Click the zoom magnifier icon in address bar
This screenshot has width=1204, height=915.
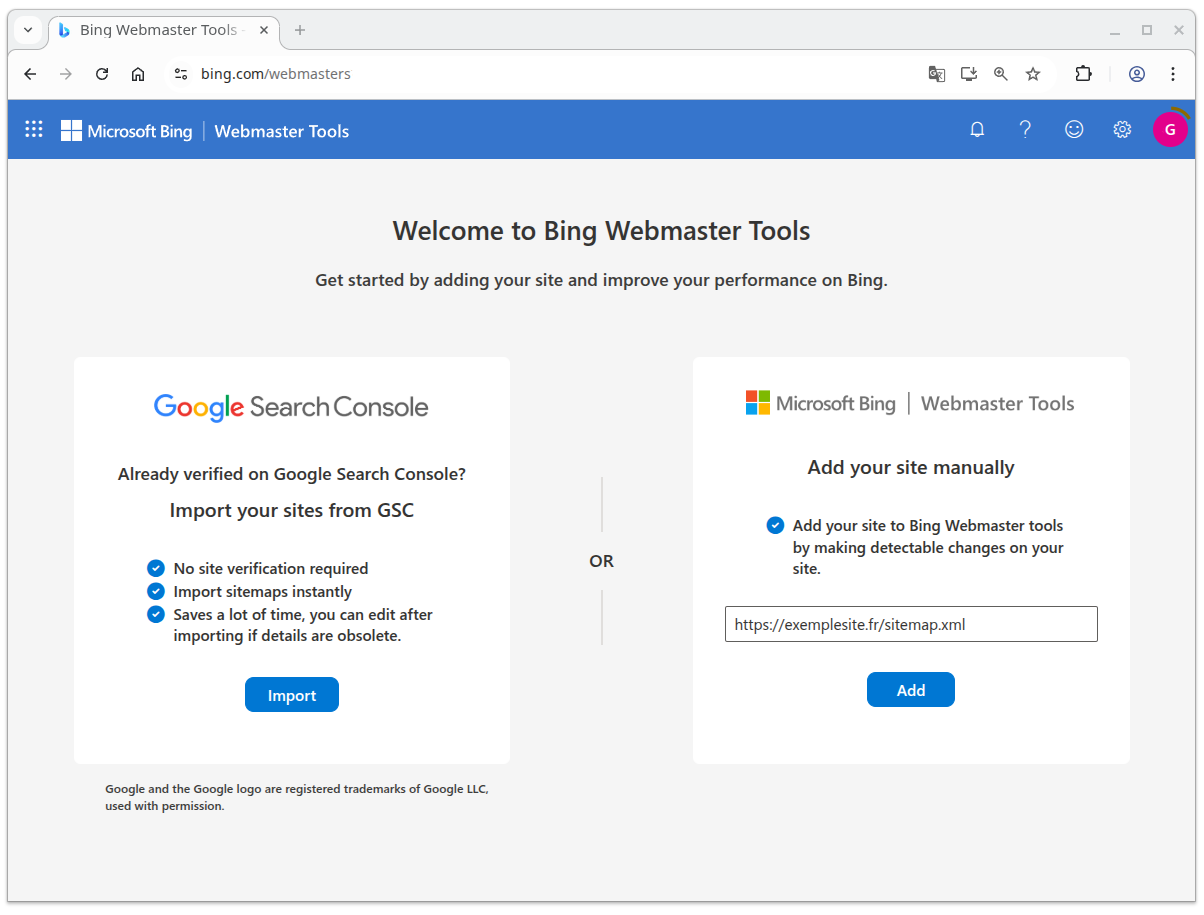point(1001,74)
